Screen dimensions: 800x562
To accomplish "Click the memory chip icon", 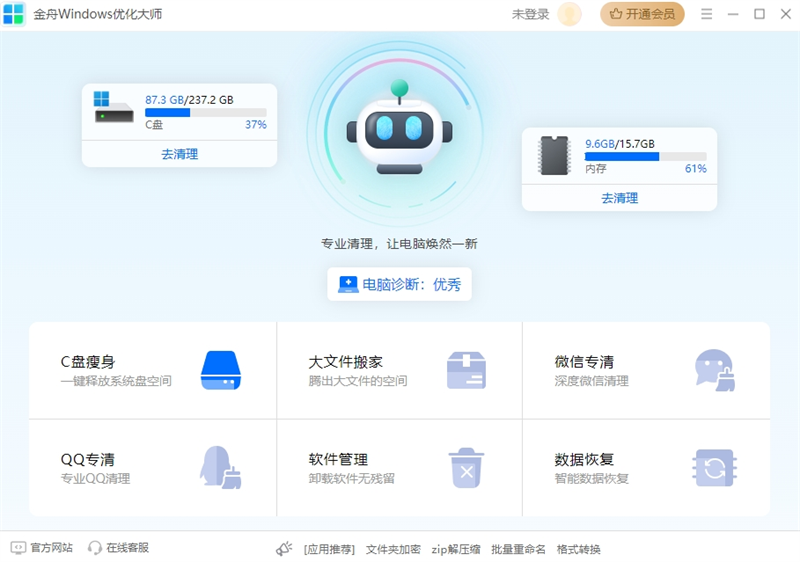I will [x=554, y=156].
